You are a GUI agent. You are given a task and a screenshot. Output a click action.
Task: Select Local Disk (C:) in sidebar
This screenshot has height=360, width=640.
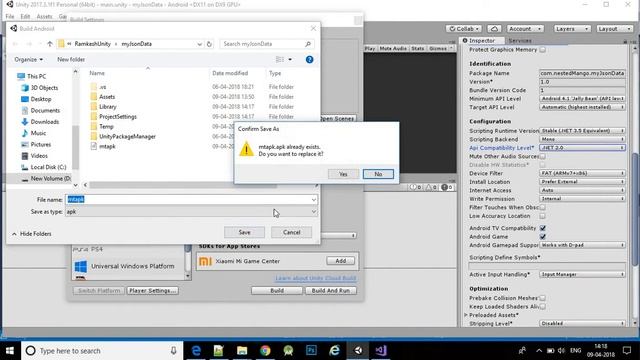point(48,167)
